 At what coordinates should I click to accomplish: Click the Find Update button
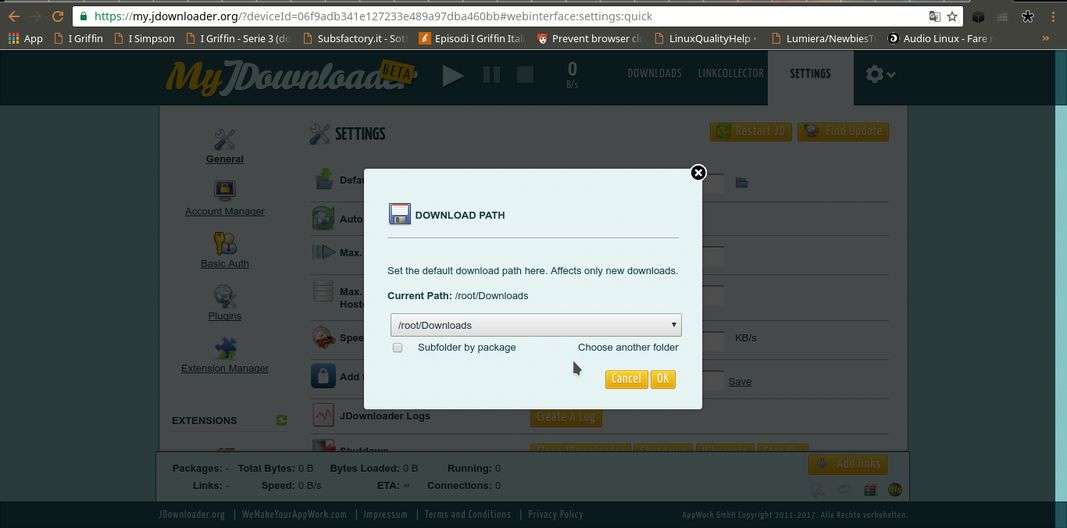point(843,131)
